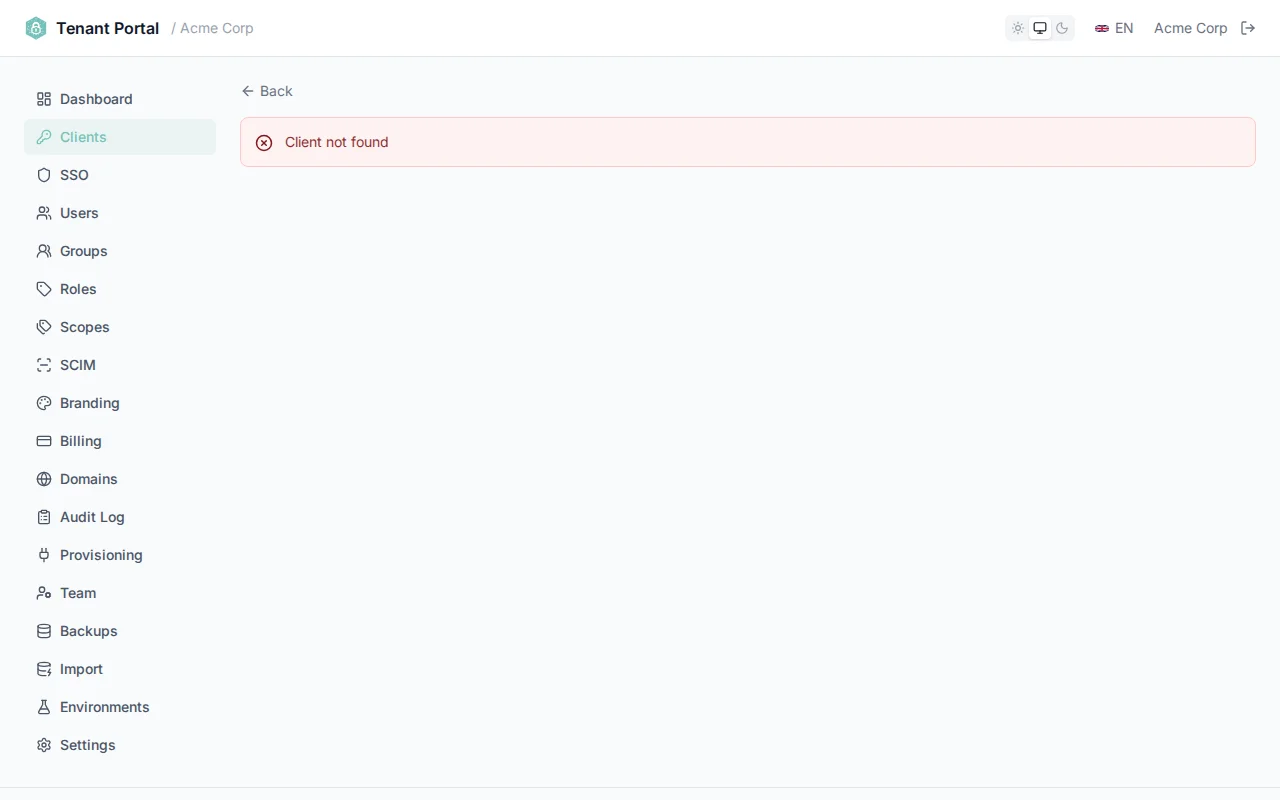The height and width of the screenshot is (800, 1280).
Task: Switch to dark theme moon icon
Action: coord(1062,28)
